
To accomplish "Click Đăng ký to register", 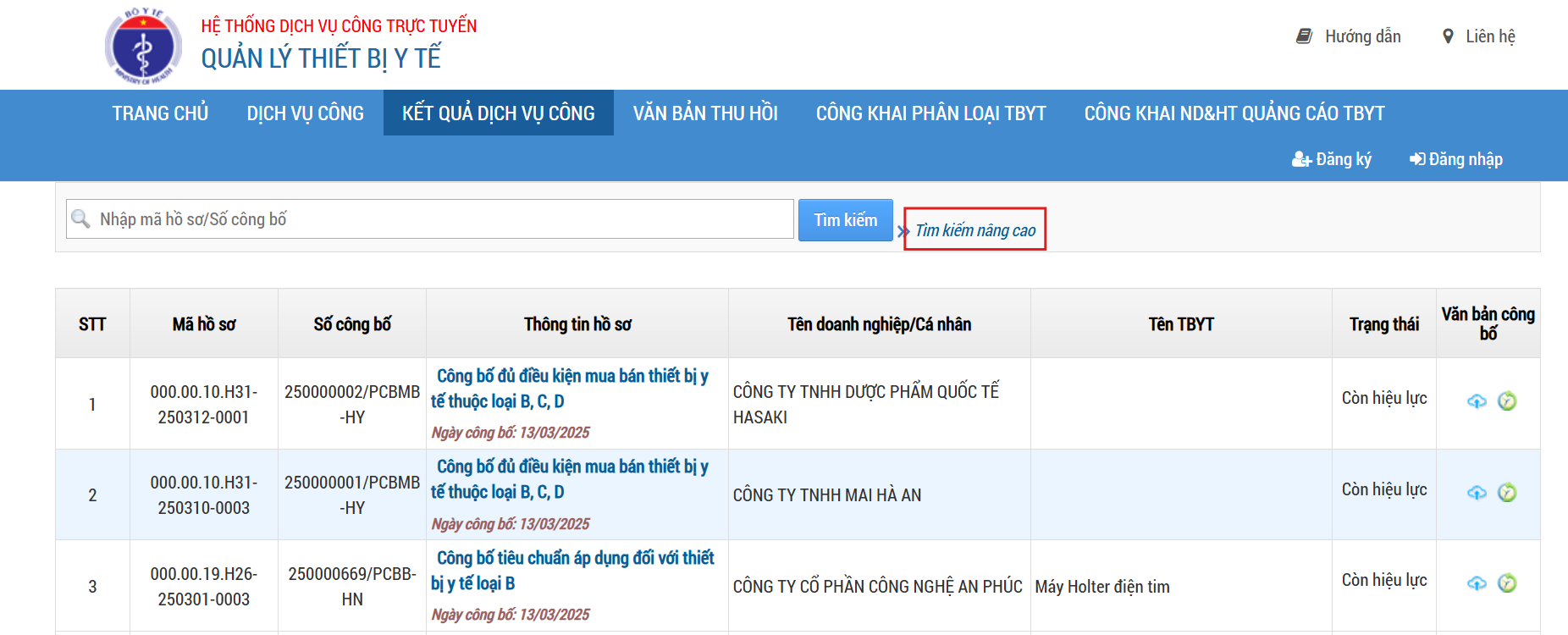I will pos(1332,159).
